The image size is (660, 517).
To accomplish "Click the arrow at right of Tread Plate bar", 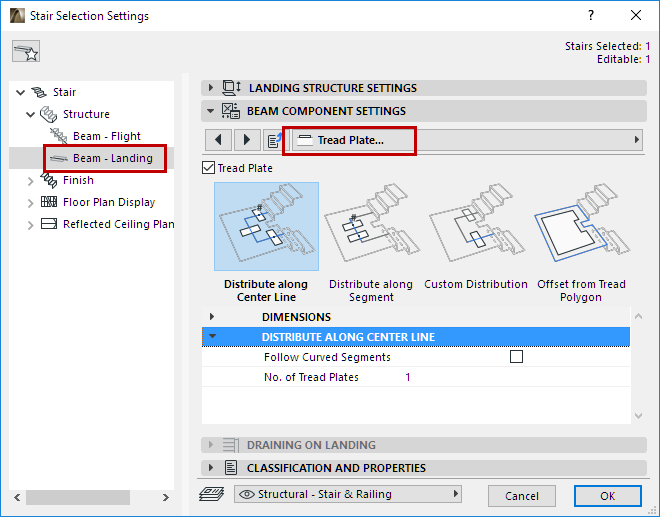I will tap(636, 140).
